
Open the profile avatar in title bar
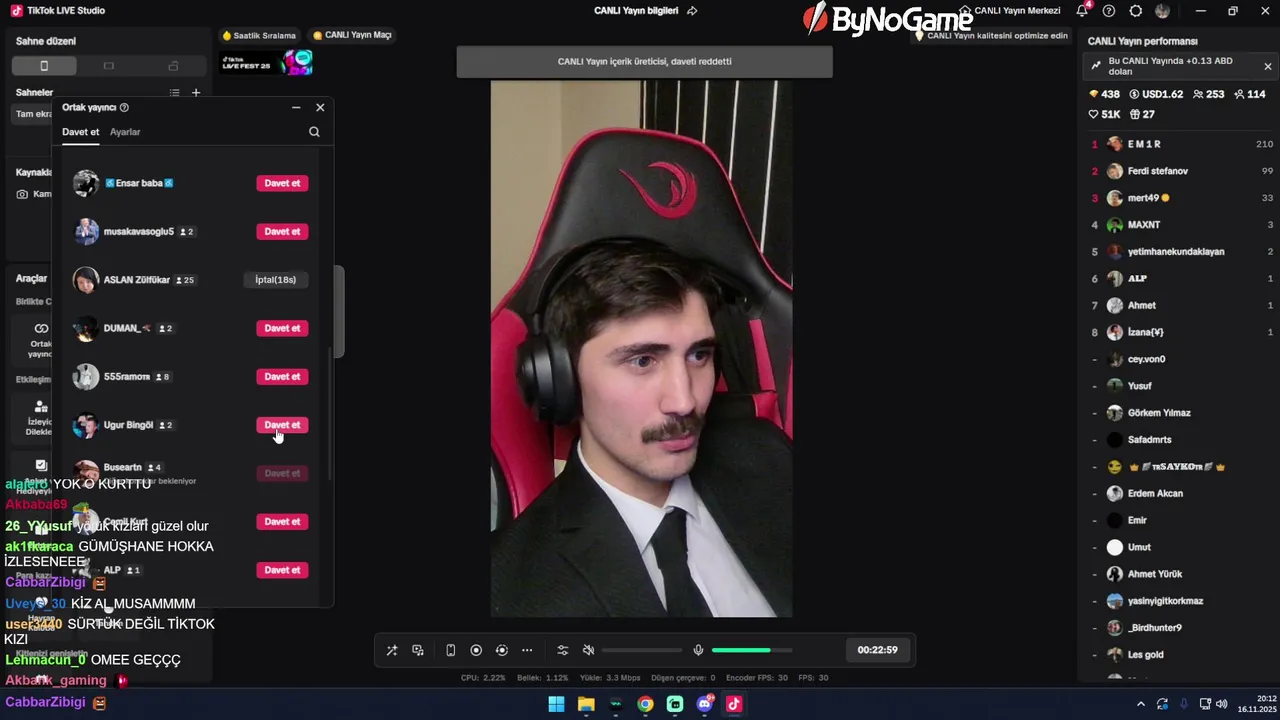pyautogui.click(x=1162, y=11)
